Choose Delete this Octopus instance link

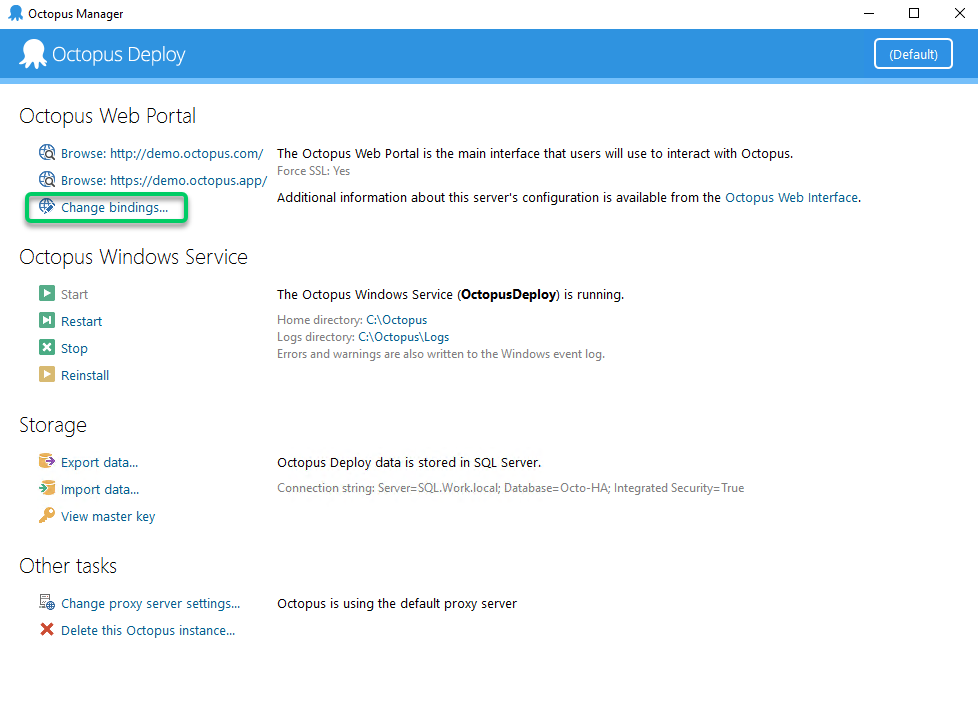[148, 631]
